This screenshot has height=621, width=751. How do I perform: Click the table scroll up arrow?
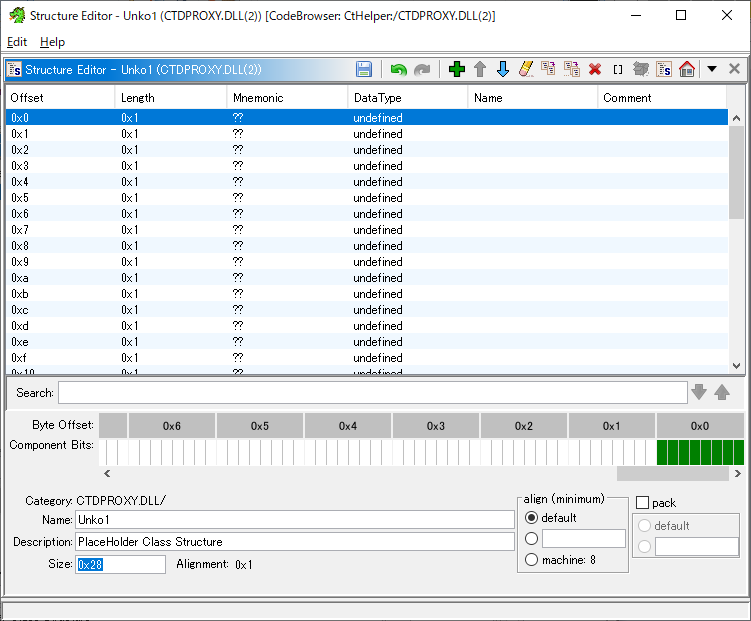(x=737, y=118)
